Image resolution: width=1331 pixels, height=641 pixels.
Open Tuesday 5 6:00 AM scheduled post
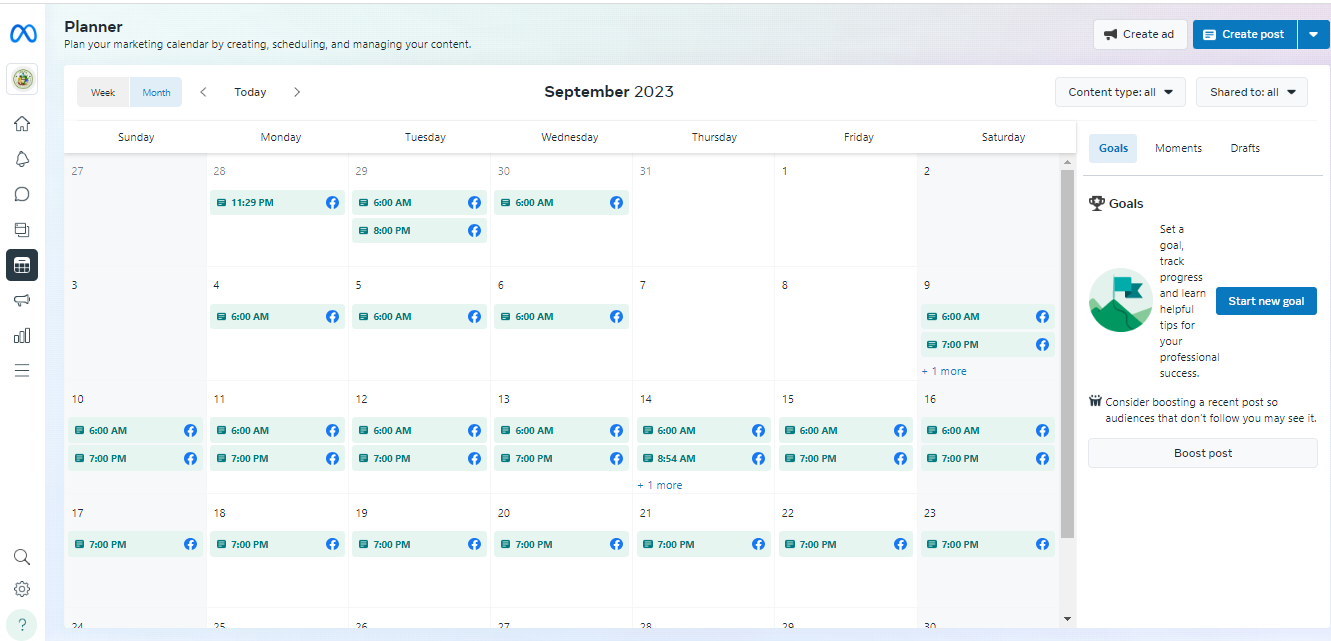coord(419,316)
